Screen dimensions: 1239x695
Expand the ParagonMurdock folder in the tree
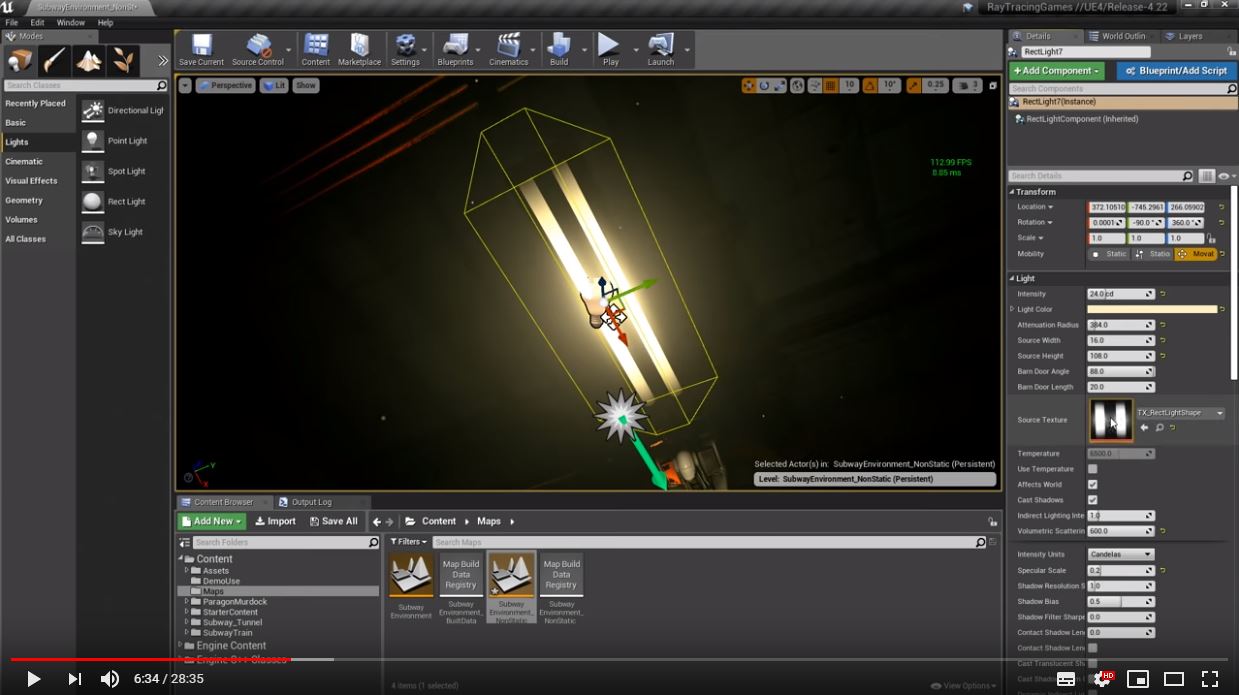[186, 602]
